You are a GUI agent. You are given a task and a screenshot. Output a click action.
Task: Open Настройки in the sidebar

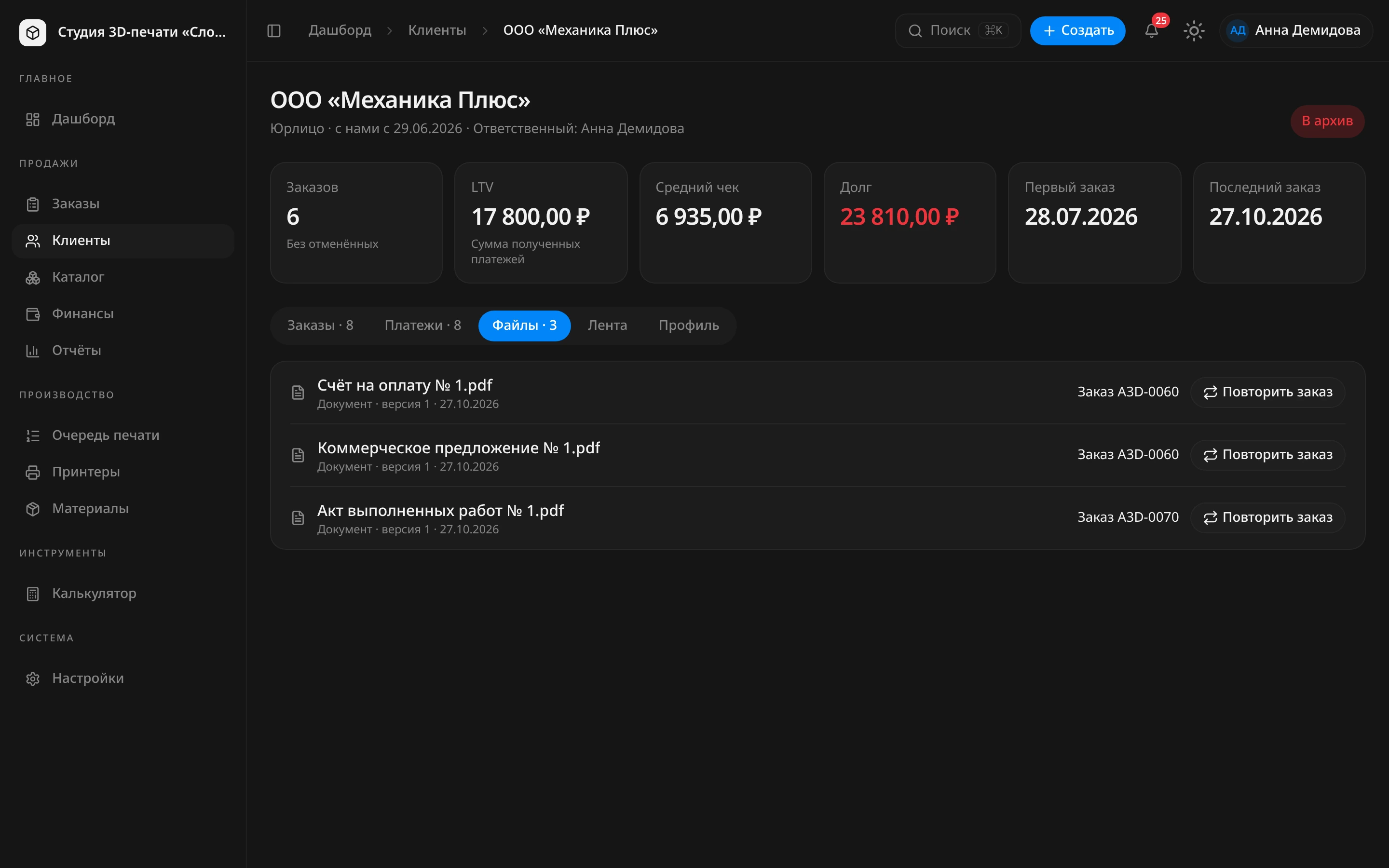[123, 678]
